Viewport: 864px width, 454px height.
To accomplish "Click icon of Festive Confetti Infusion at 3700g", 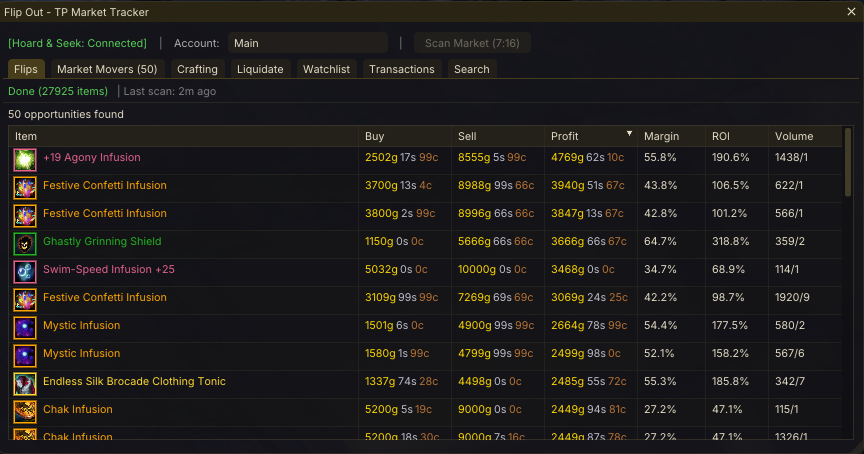I will pyautogui.click(x=25, y=188).
